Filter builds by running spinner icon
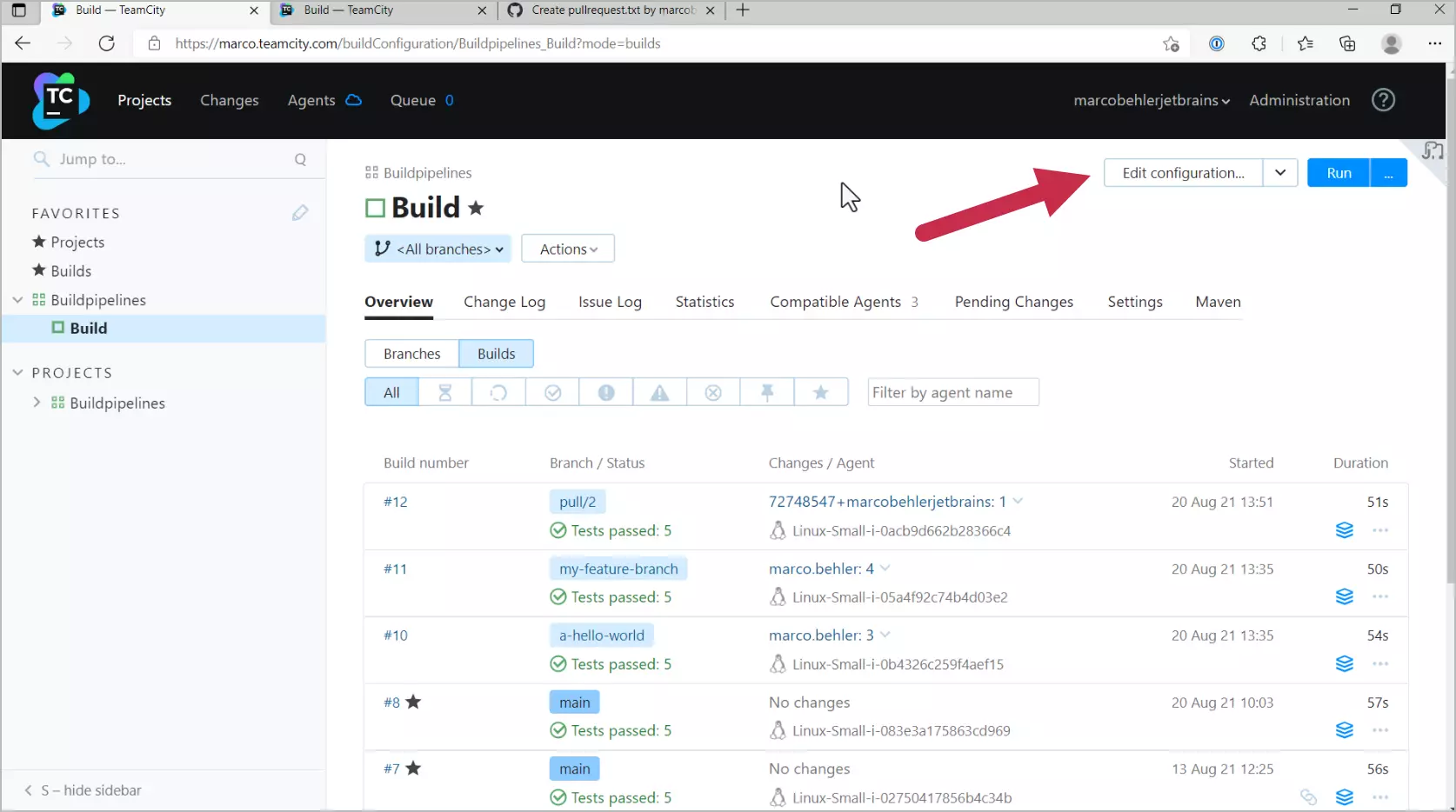 (498, 393)
